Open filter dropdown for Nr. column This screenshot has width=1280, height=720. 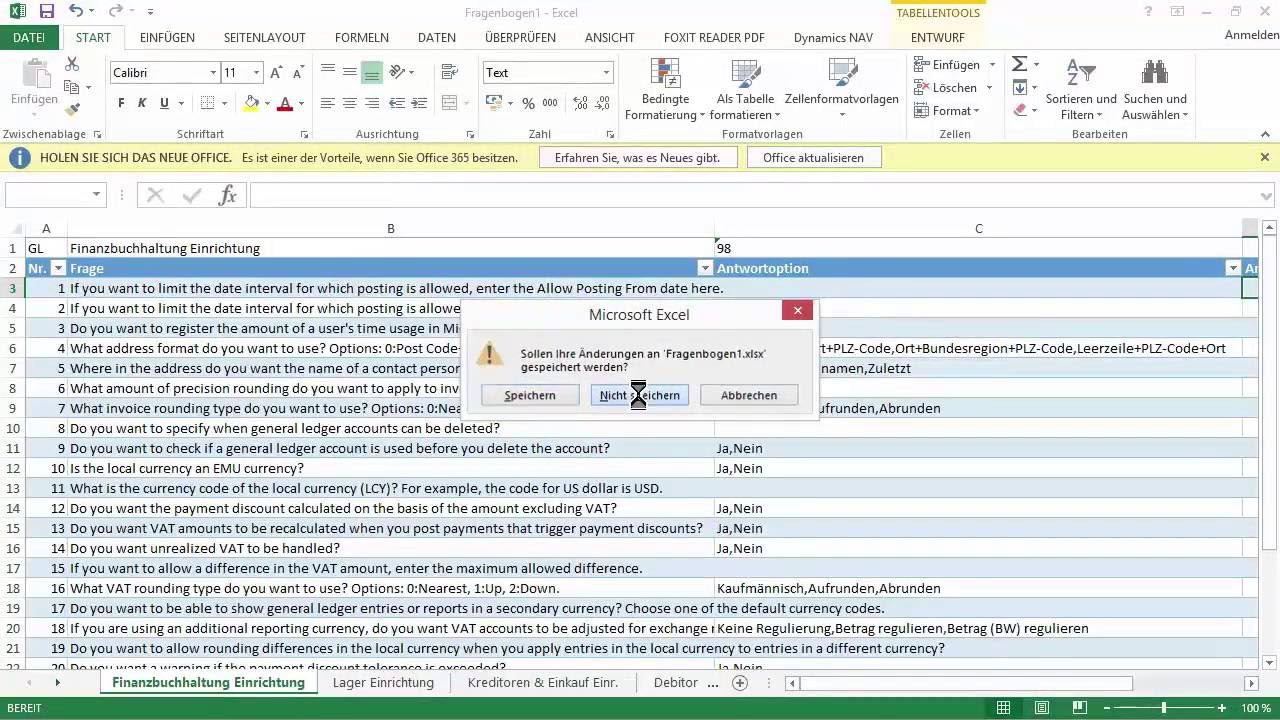click(58, 268)
